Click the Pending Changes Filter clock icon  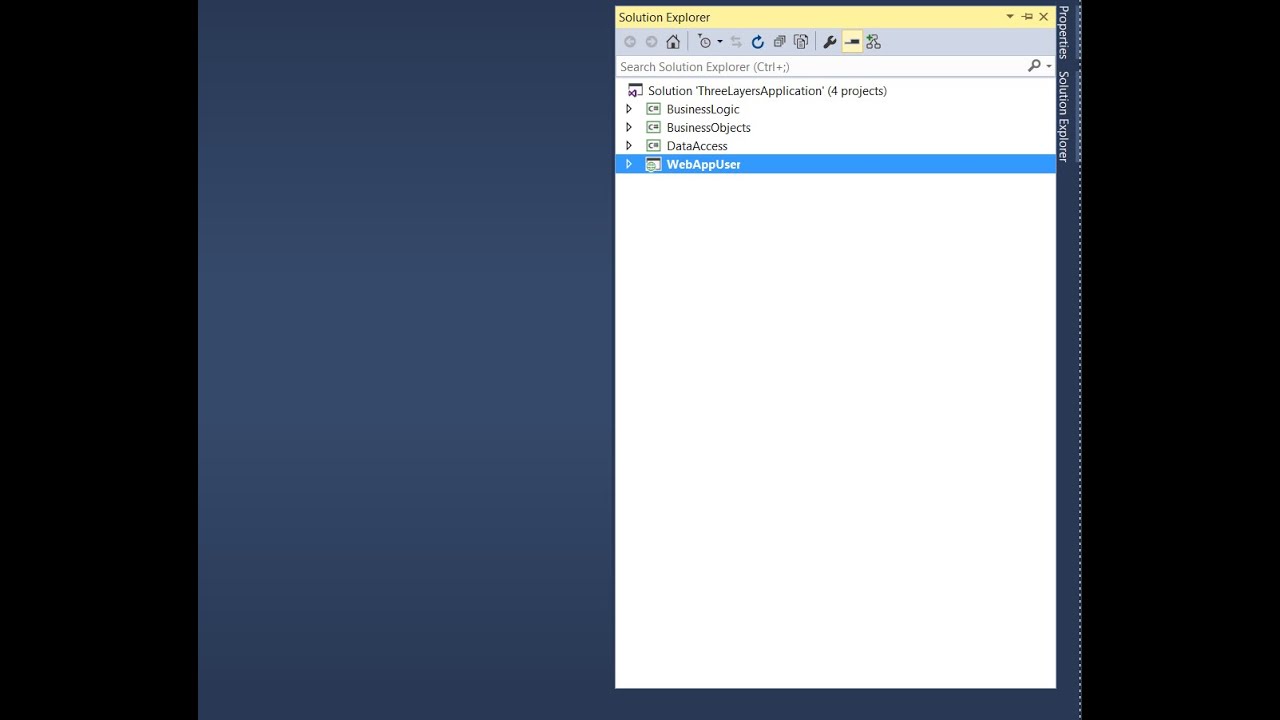(705, 42)
